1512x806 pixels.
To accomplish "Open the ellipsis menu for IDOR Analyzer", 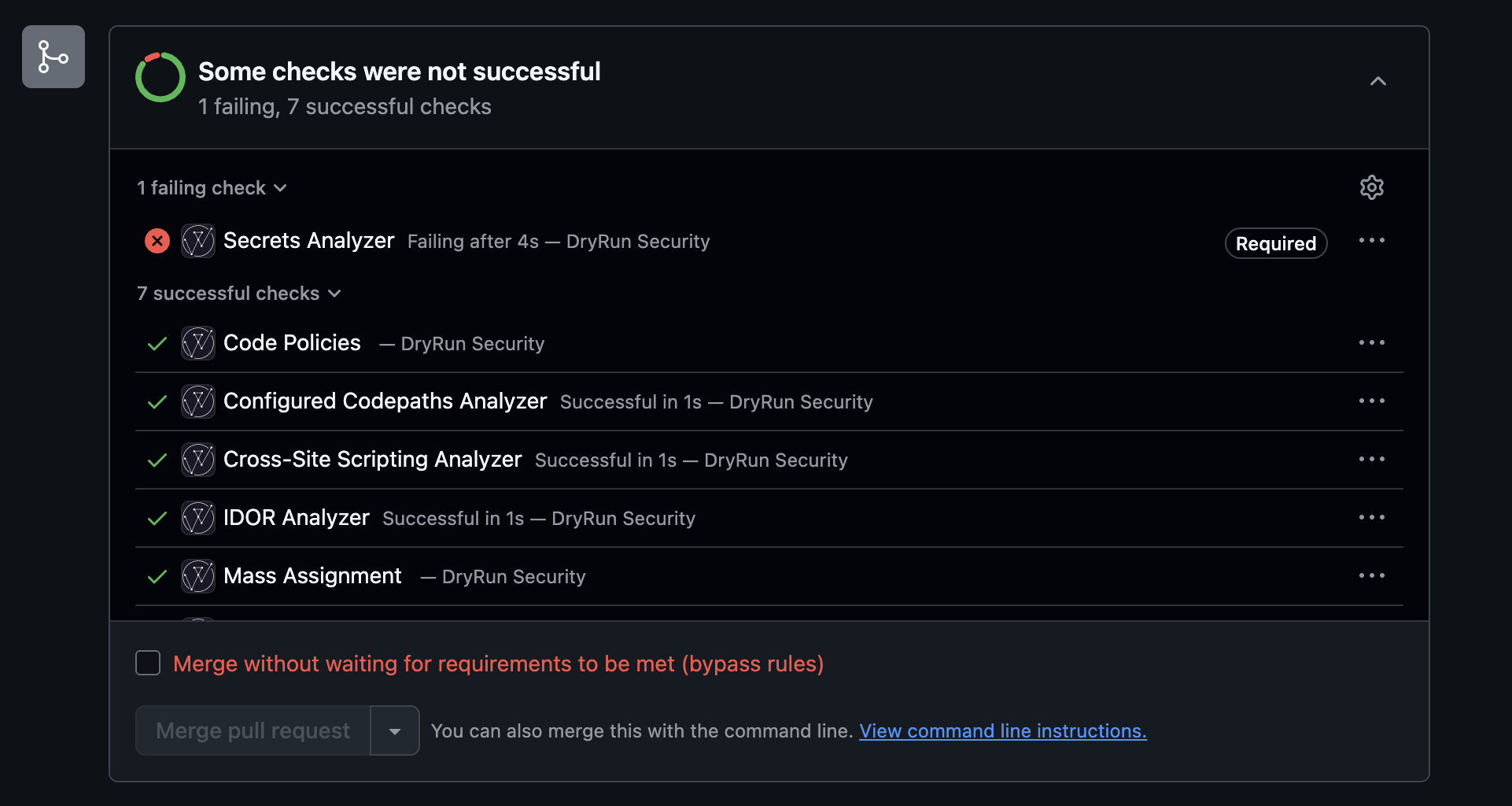I will coord(1371,517).
